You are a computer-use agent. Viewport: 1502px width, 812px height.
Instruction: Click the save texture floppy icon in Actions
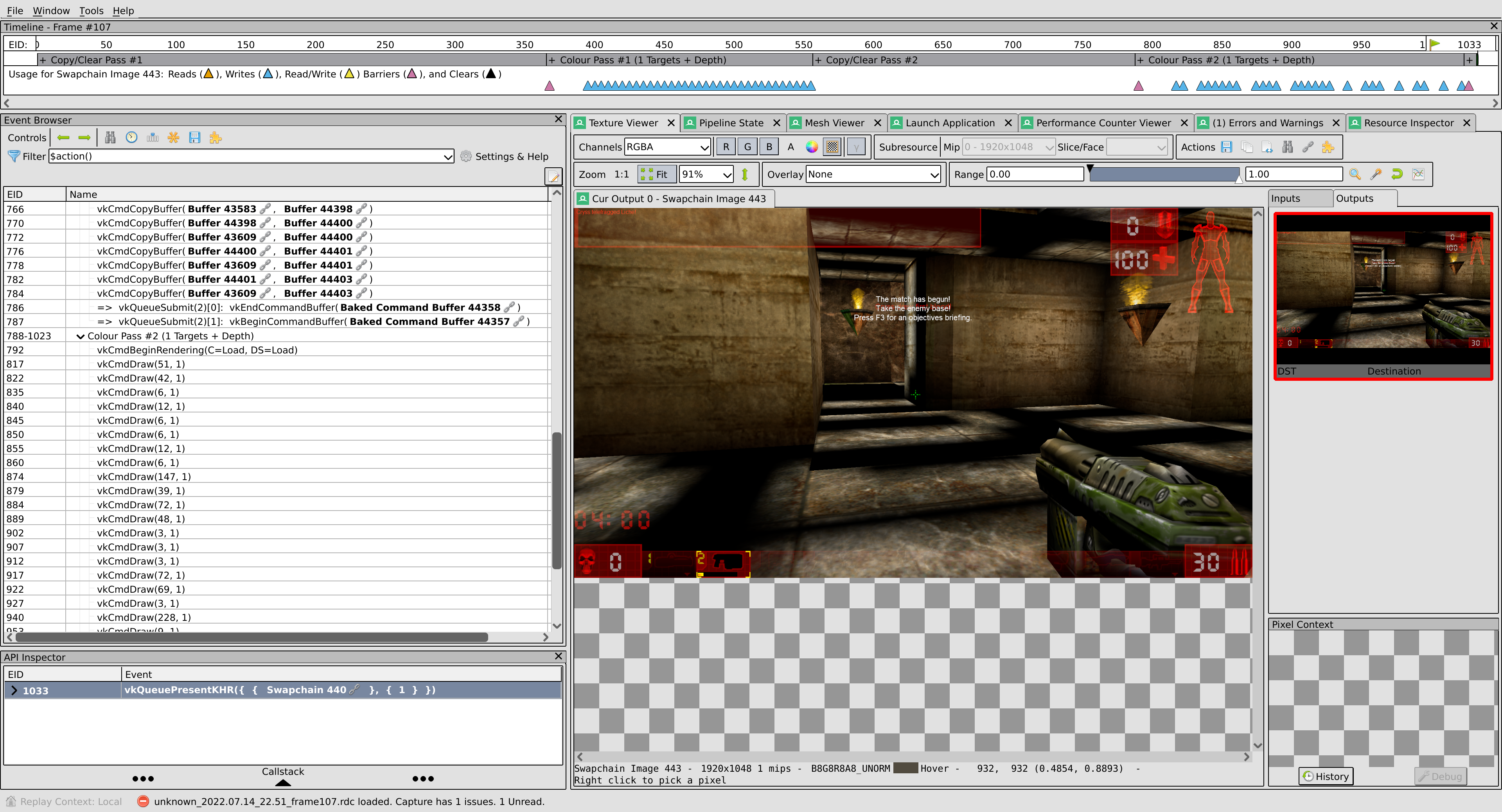(1227, 147)
